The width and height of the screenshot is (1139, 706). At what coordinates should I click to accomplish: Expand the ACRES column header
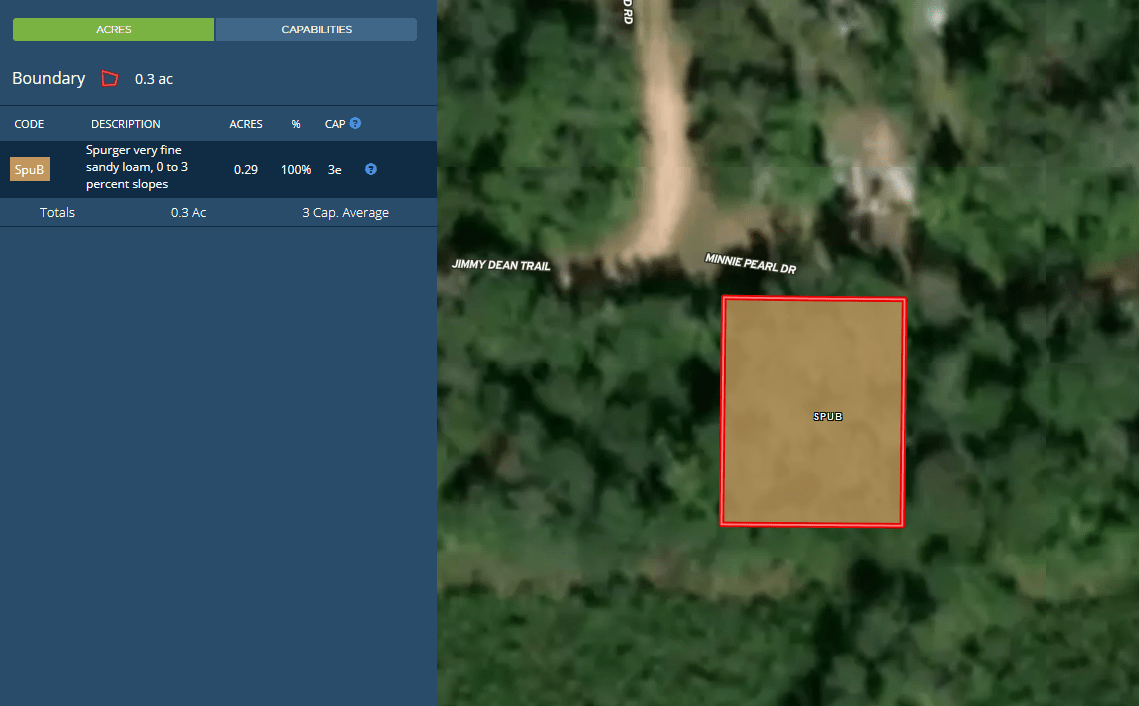point(246,123)
